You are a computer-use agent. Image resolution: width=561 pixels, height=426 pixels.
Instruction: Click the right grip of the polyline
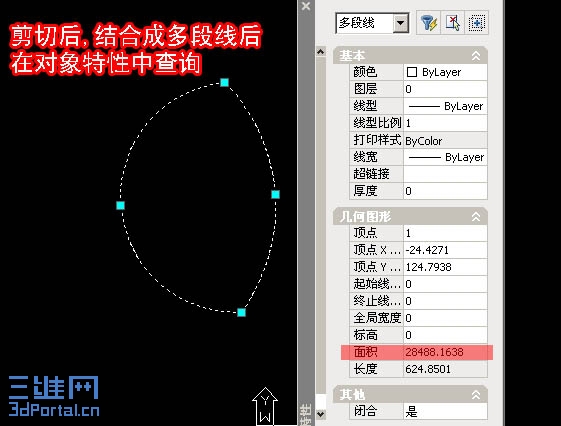275,194
